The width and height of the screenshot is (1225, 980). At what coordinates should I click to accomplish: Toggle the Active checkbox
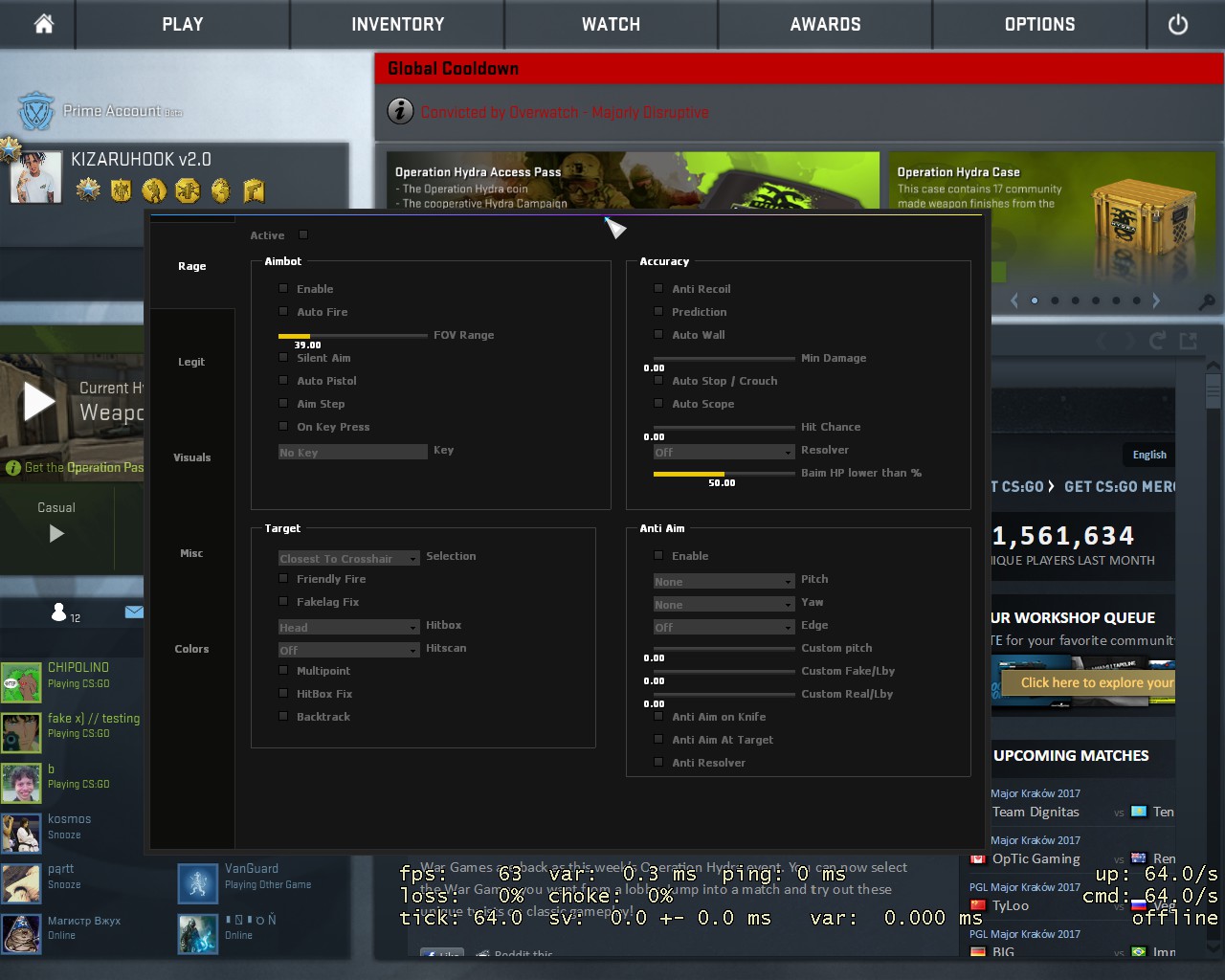pos(303,234)
